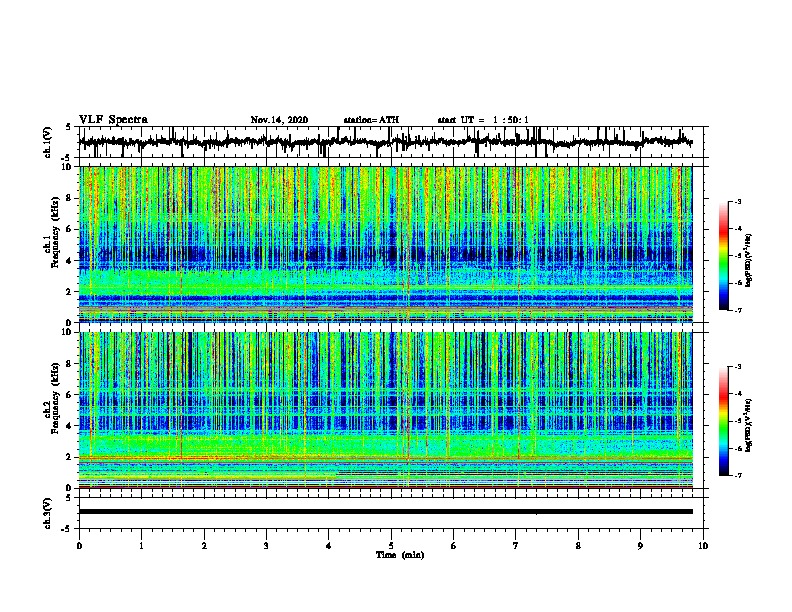Viewport: 792px width, 612px height.
Task: Click the "1" tick on the time axis
Action: (141, 546)
